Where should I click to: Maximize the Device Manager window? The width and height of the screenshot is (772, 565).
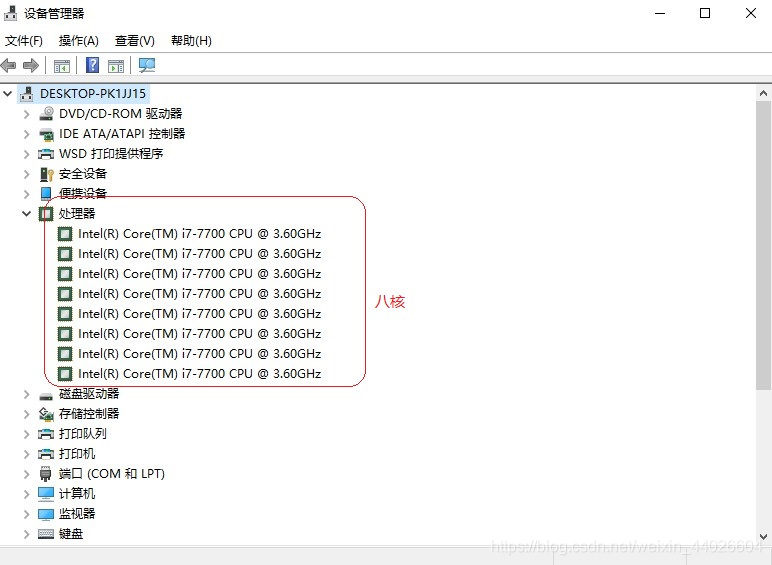[x=705, y=13]
